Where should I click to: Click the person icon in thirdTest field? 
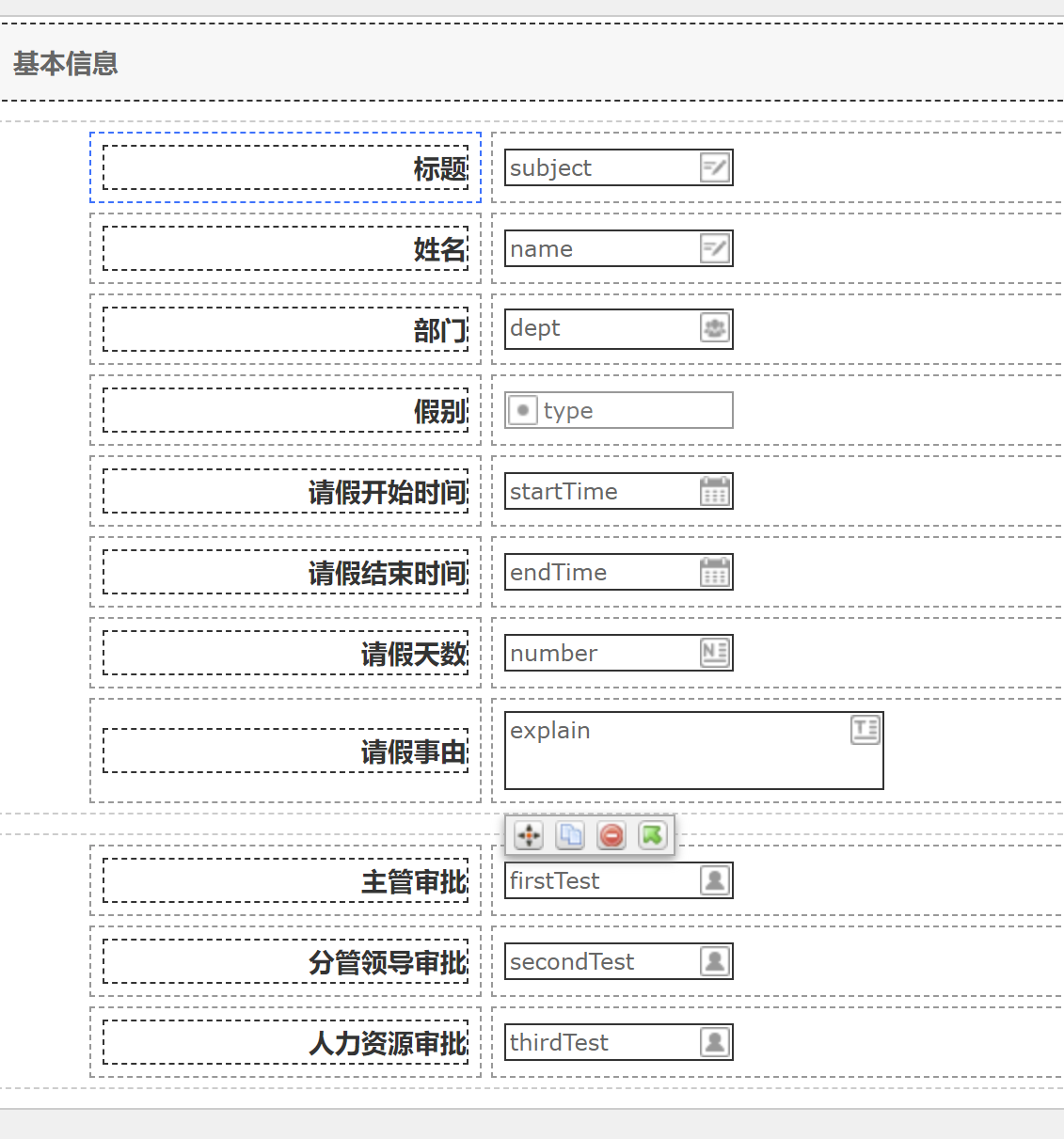[715, 1042]
